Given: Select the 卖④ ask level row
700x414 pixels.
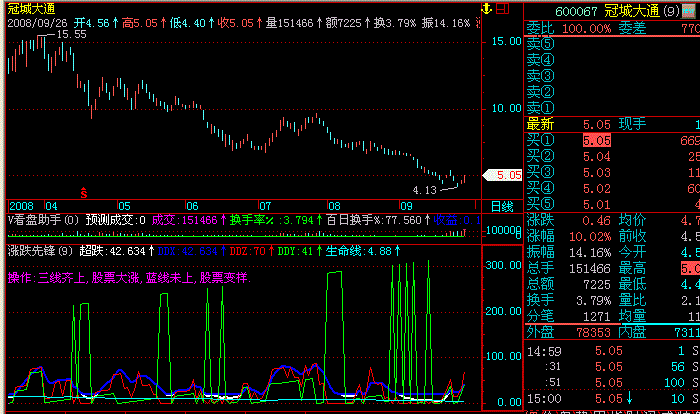Looking at the screenshot, I should click(612, 60).
